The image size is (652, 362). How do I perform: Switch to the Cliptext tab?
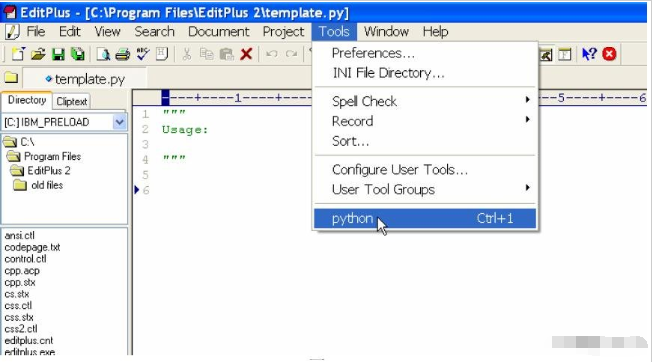point(72,101)
